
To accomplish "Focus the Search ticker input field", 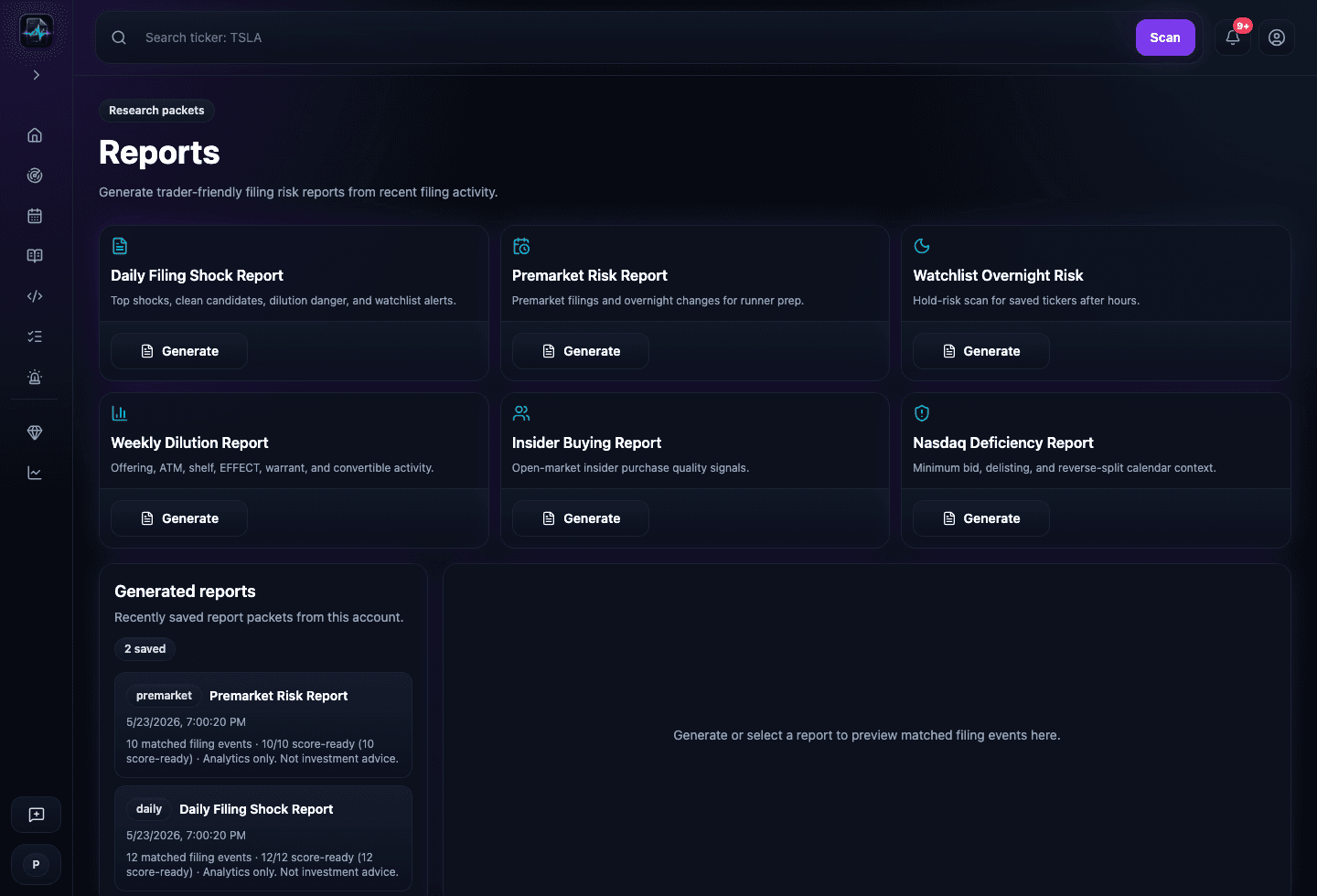I will pyautogui.click(x=631, y=37).
